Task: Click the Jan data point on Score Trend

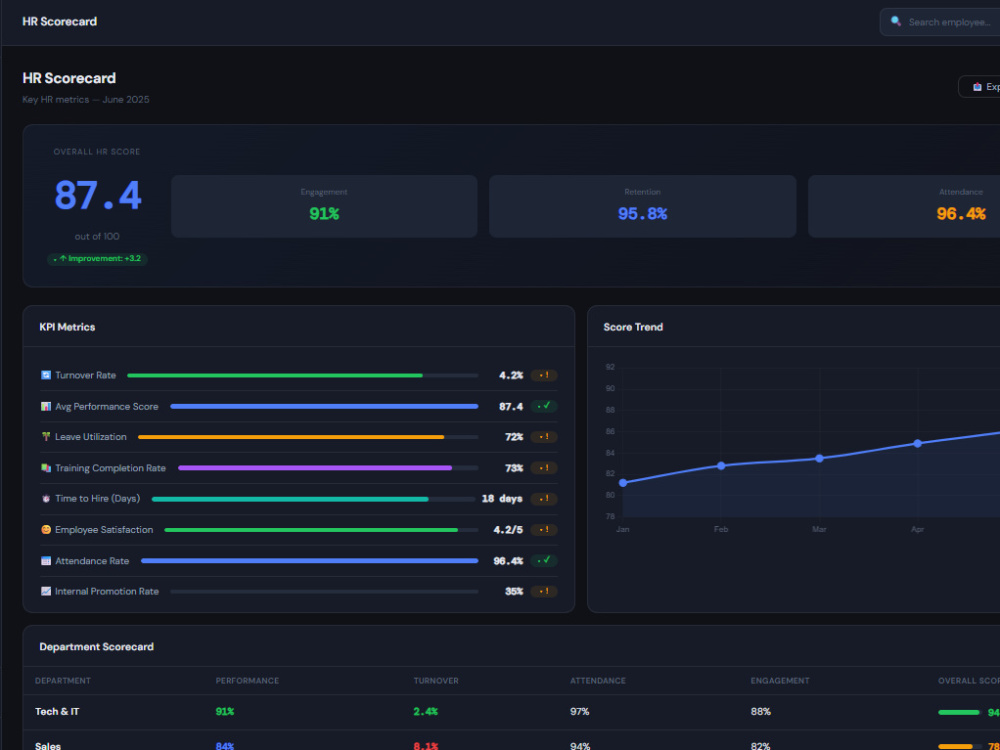Action: coord(623,483)
